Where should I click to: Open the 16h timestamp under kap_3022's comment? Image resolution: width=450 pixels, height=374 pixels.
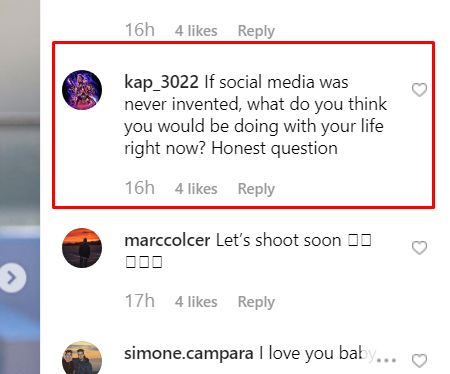pyautogui.click(x=140, y=188)
